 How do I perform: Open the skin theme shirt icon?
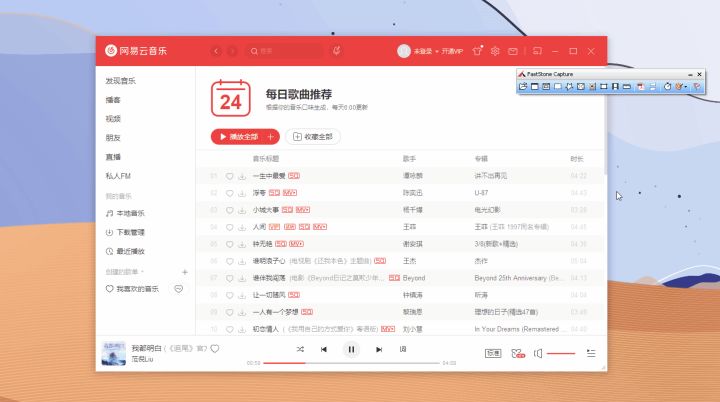coord(477,51)
